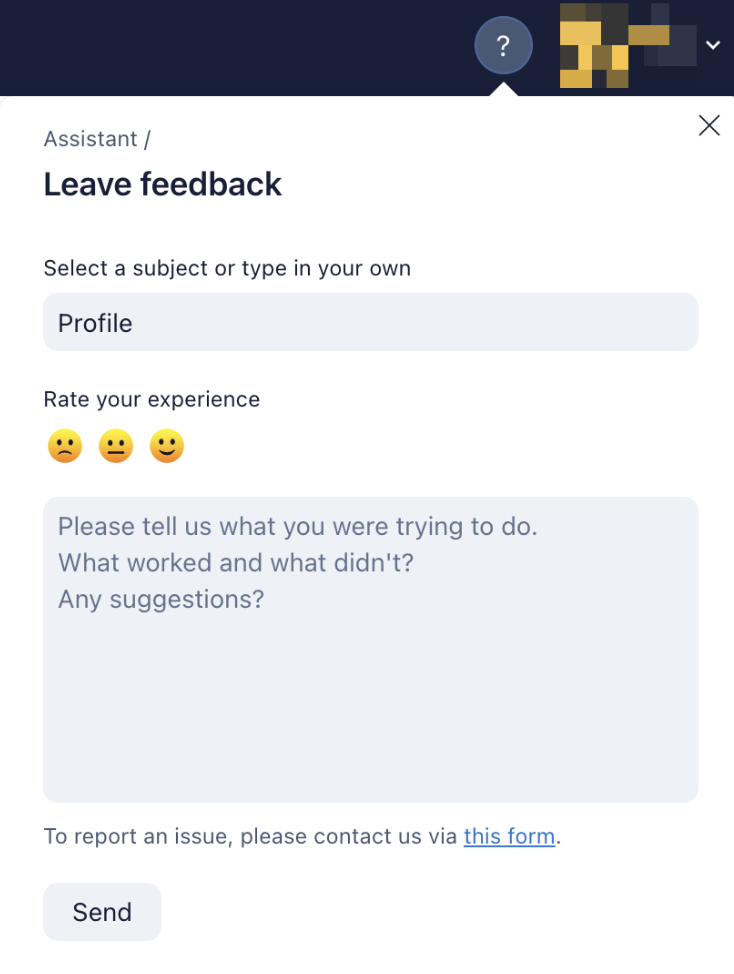Select the neutral face rating

116,446
